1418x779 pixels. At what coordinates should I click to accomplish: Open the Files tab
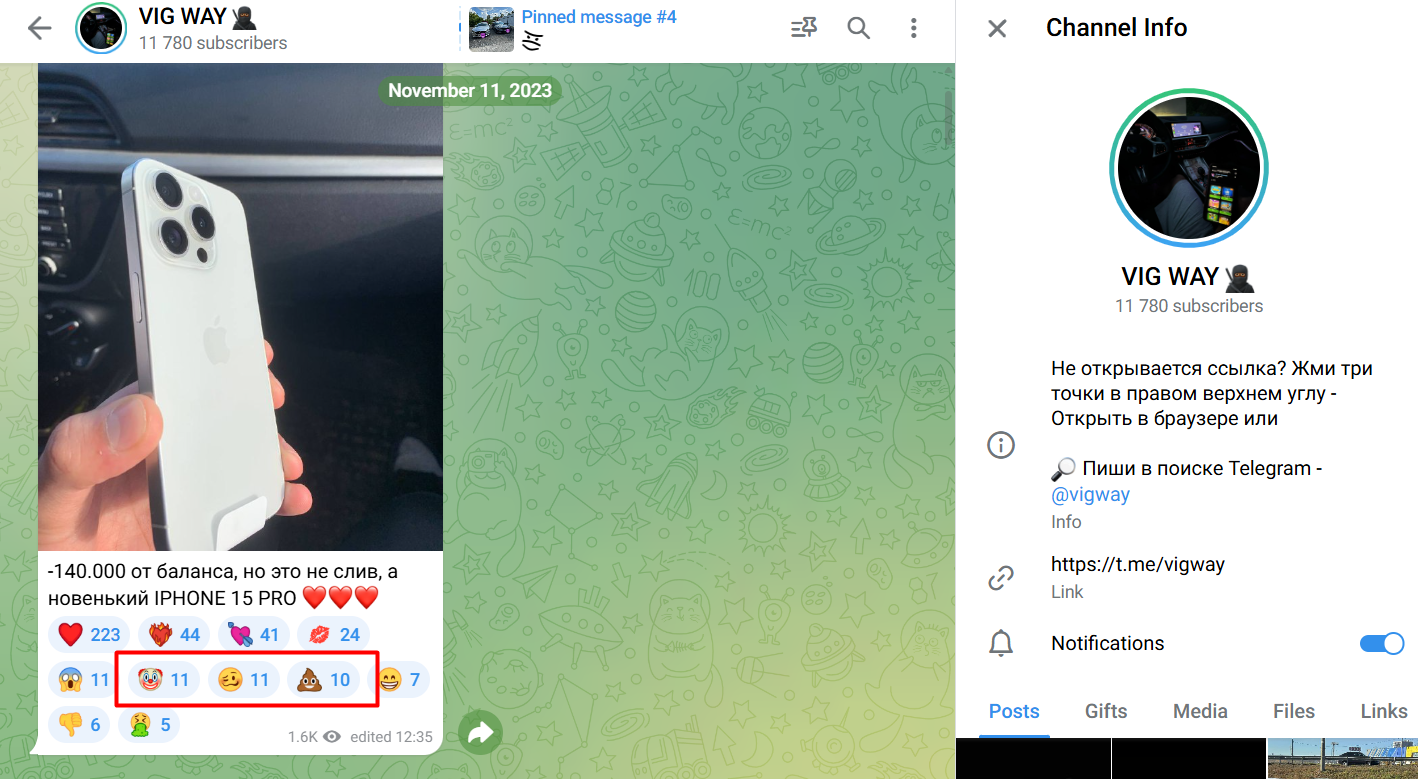coord(1293,711)
